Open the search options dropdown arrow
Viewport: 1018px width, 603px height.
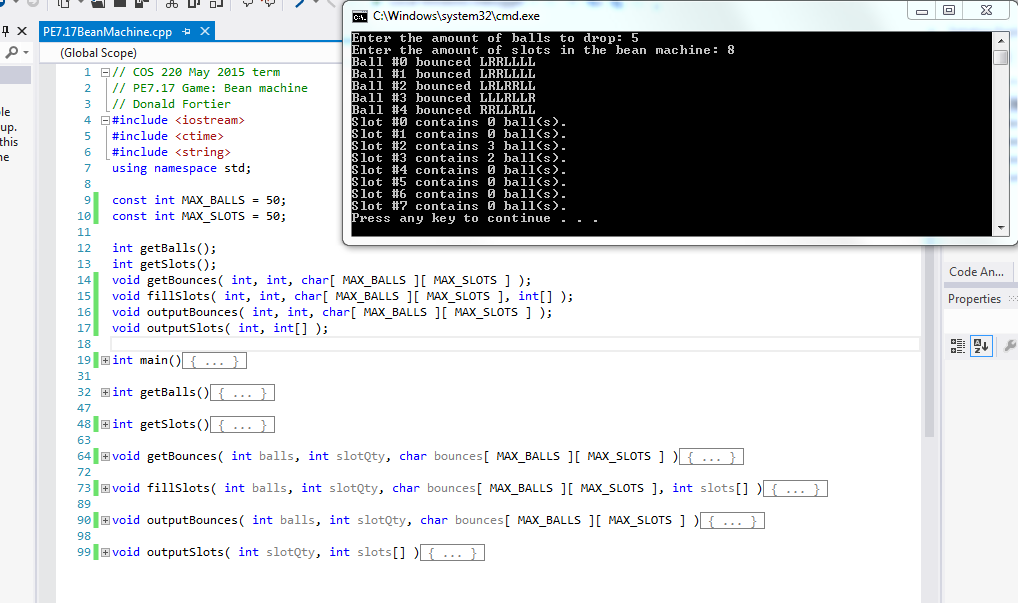(26, 52)
